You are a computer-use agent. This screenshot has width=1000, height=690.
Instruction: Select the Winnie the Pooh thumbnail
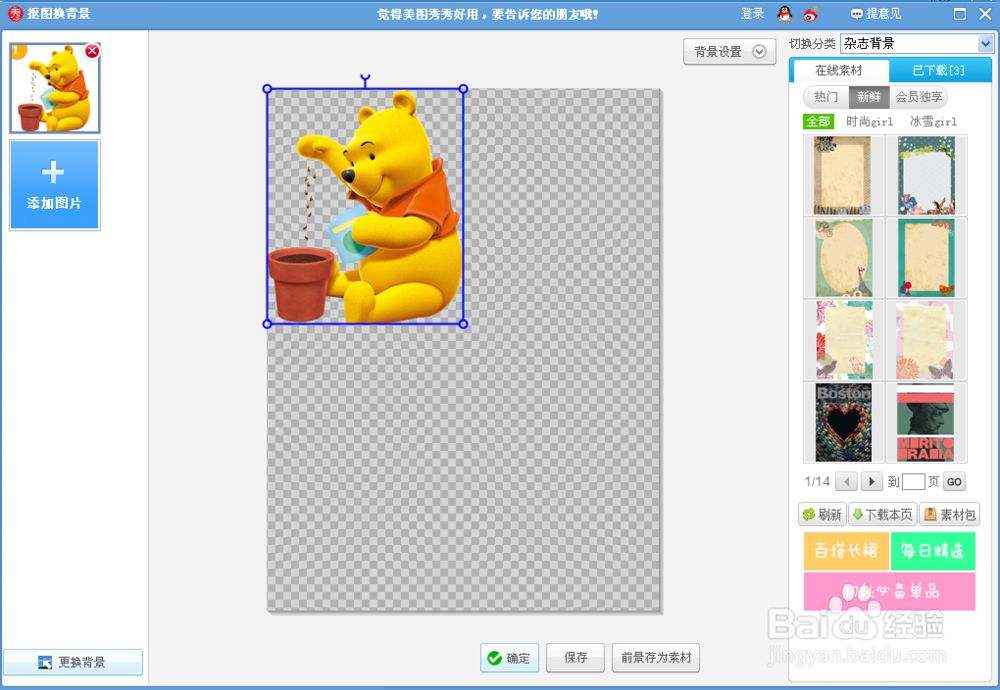tap(55, 89)
